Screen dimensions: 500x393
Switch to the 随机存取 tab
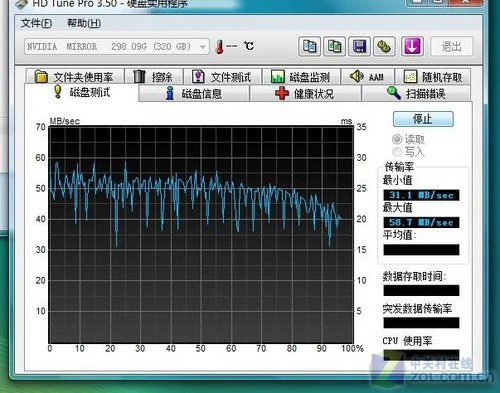433,76
